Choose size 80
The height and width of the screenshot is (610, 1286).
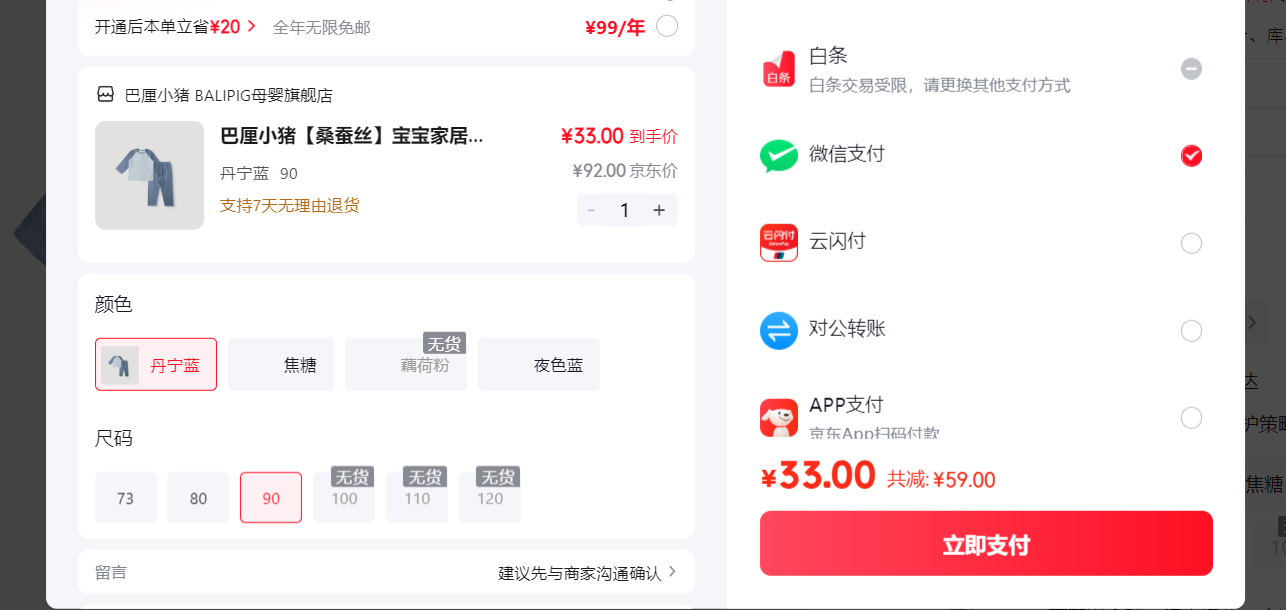(198, 498)
